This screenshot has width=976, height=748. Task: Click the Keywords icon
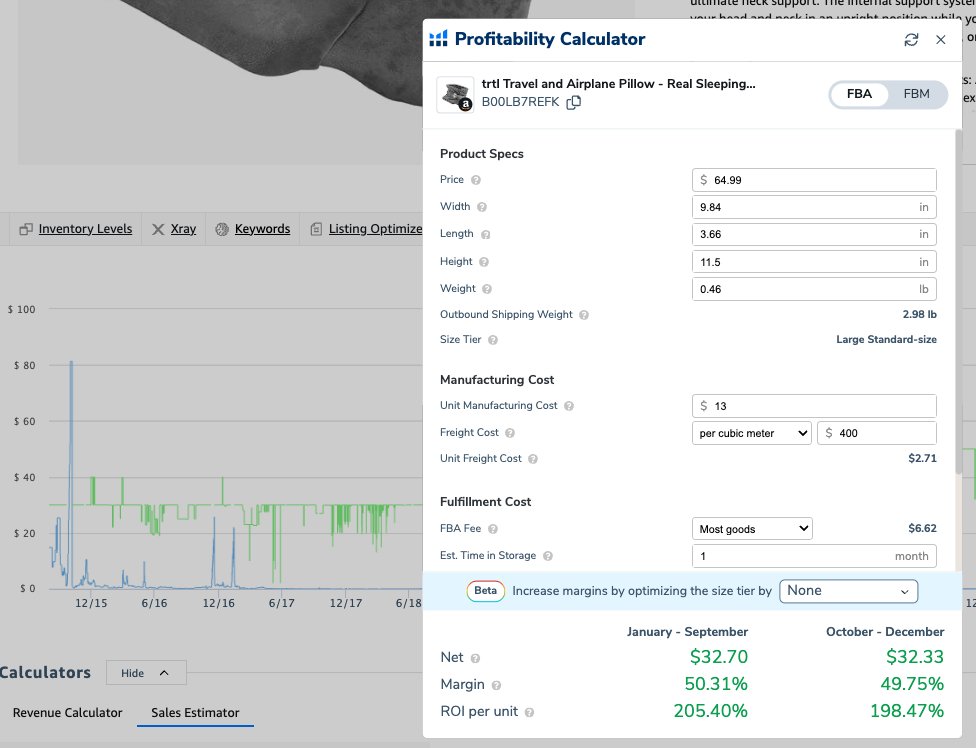pos(222,230)
